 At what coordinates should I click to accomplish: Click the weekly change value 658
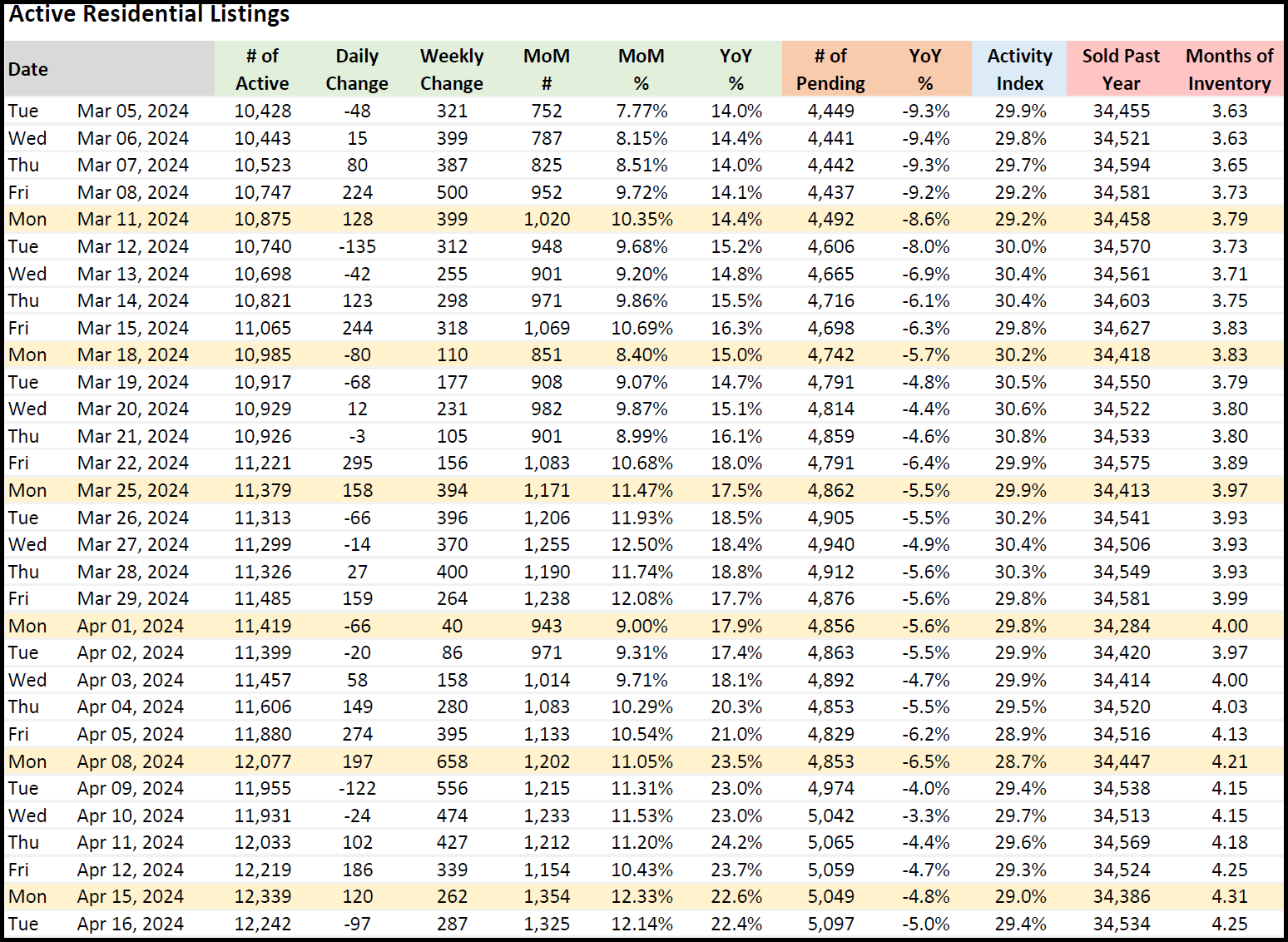[x=452, y=761]
